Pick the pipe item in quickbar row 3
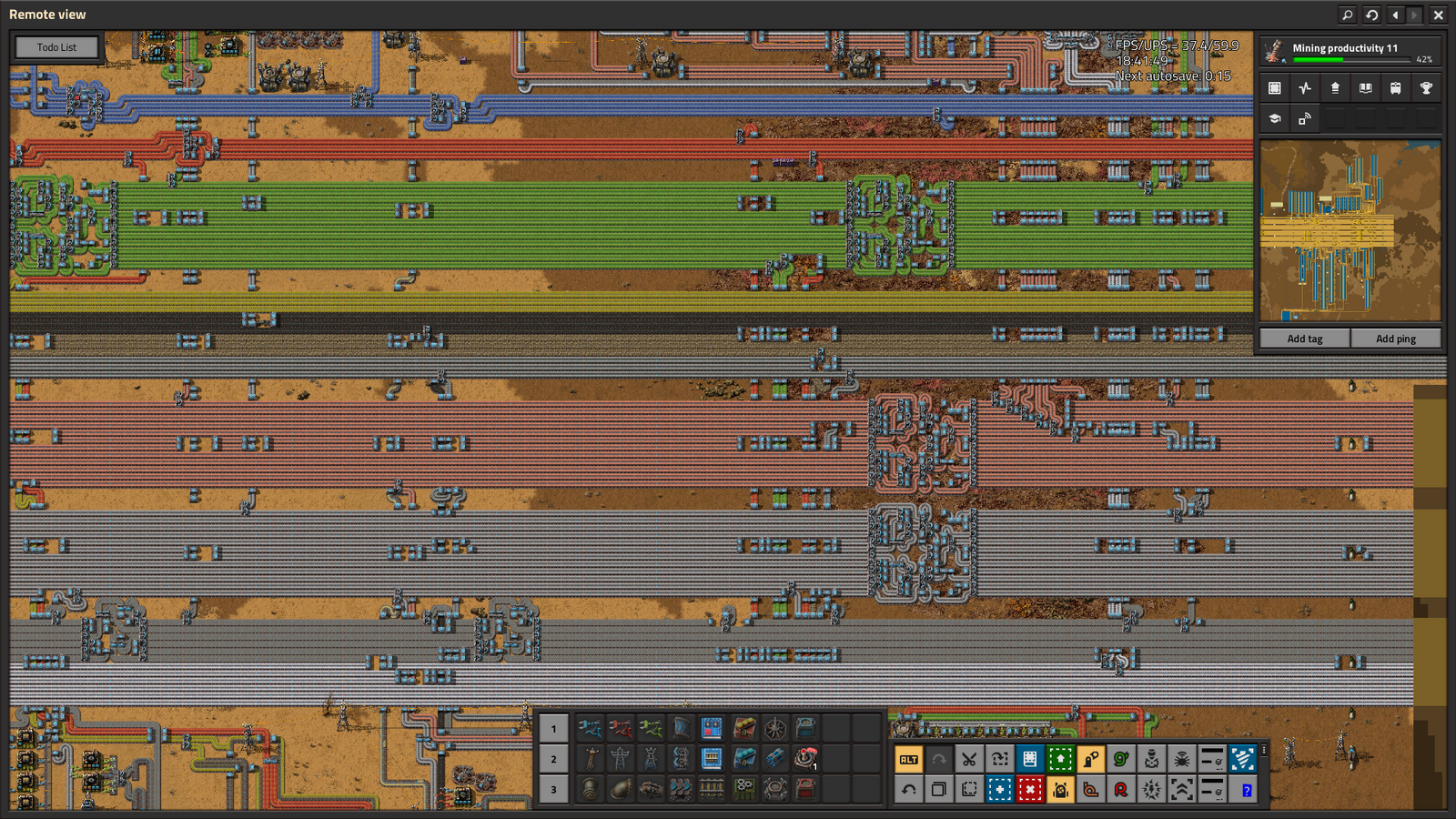 pos(590,789)
